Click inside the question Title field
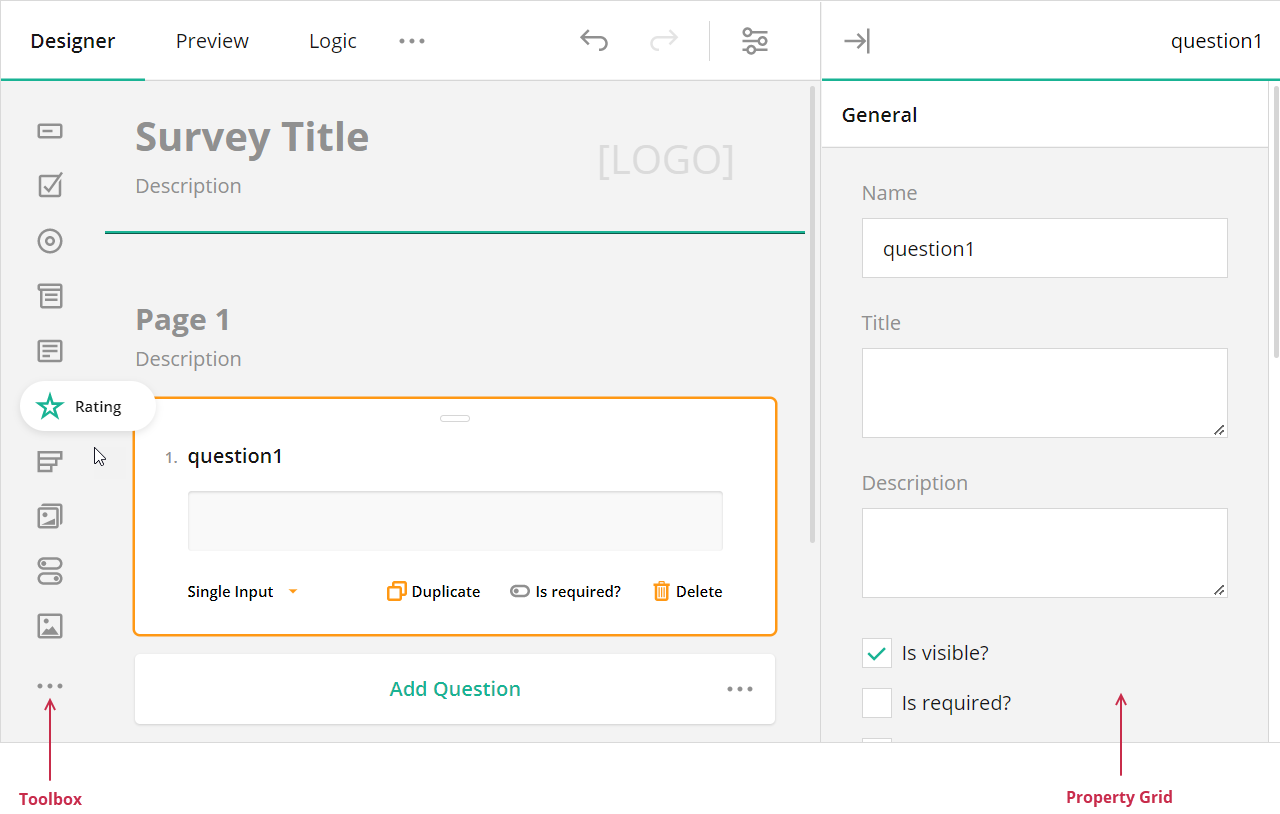 click(x=1044, y=392)
